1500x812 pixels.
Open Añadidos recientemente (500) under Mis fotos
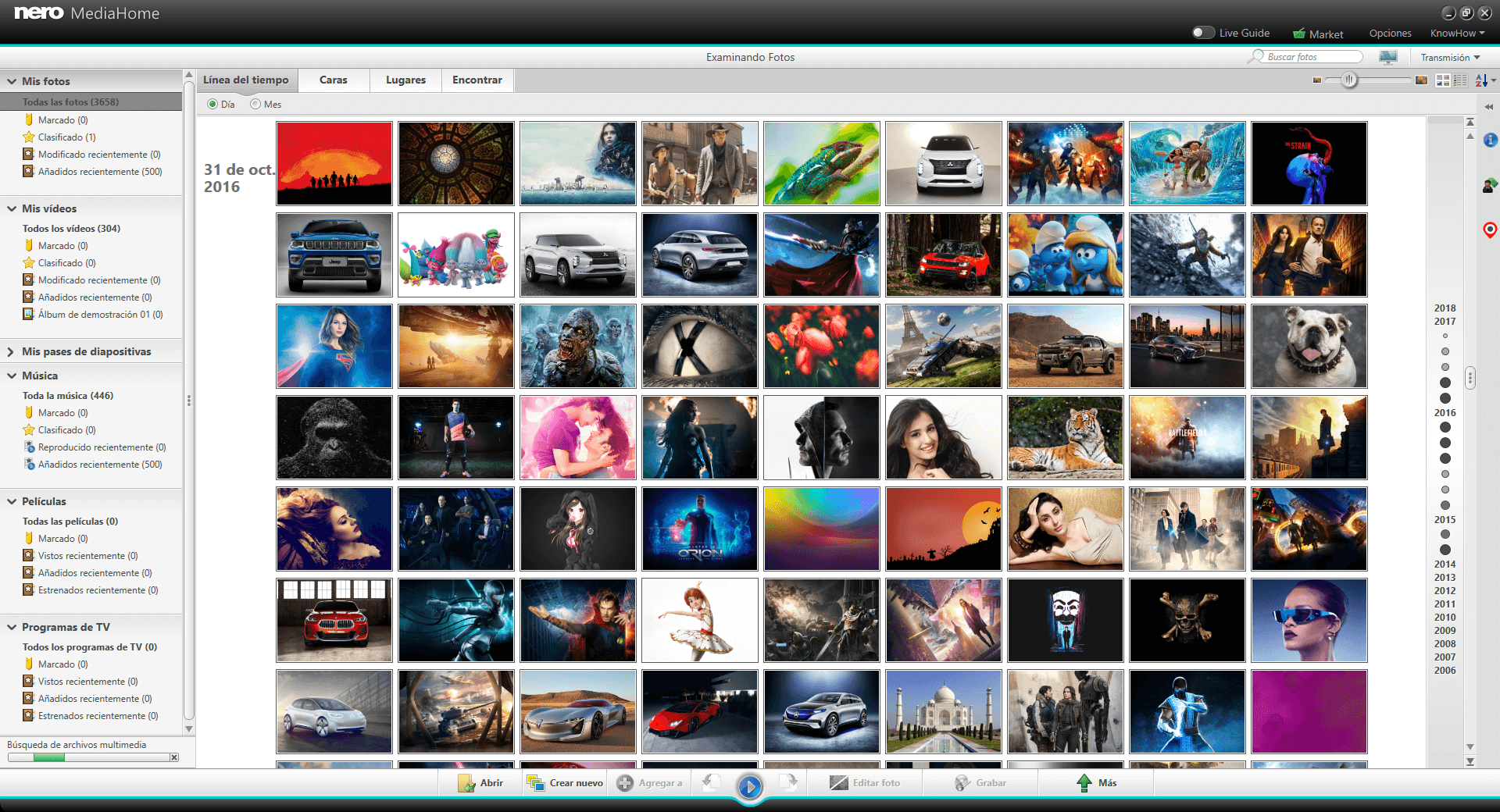click(100, 171)
